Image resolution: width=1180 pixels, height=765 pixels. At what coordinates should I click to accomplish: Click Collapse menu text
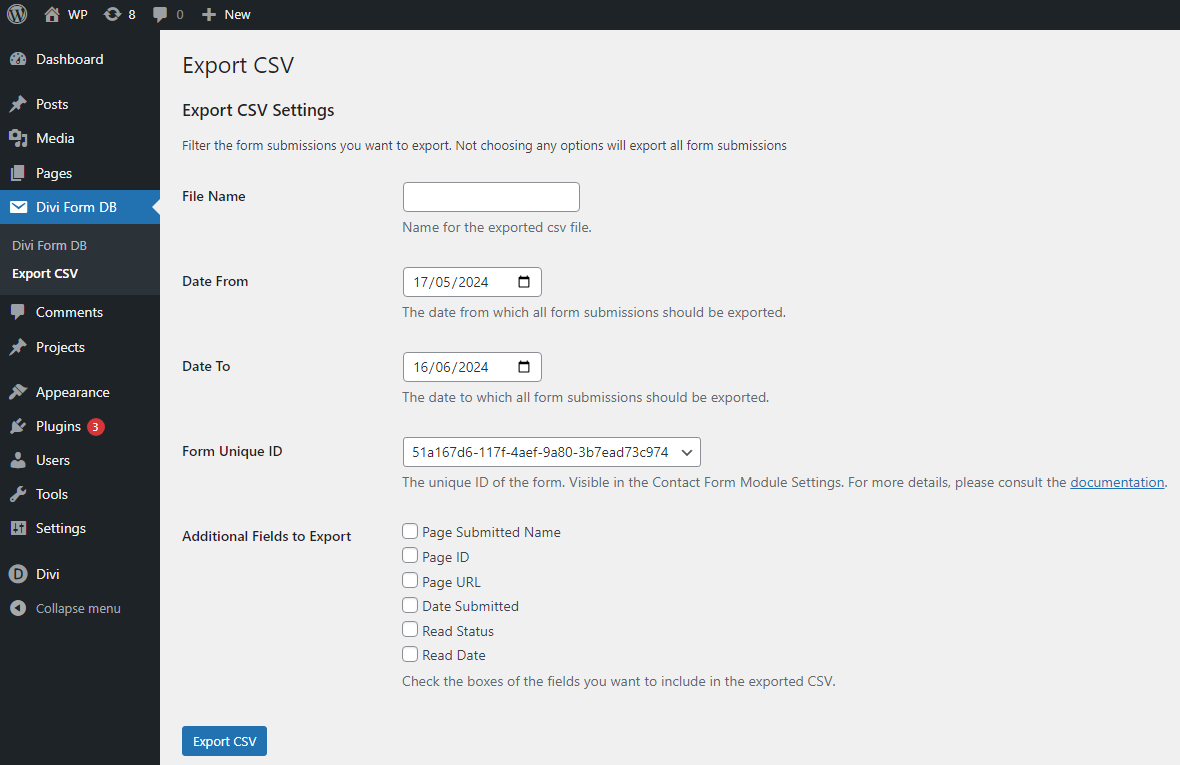tap(78, 609)
